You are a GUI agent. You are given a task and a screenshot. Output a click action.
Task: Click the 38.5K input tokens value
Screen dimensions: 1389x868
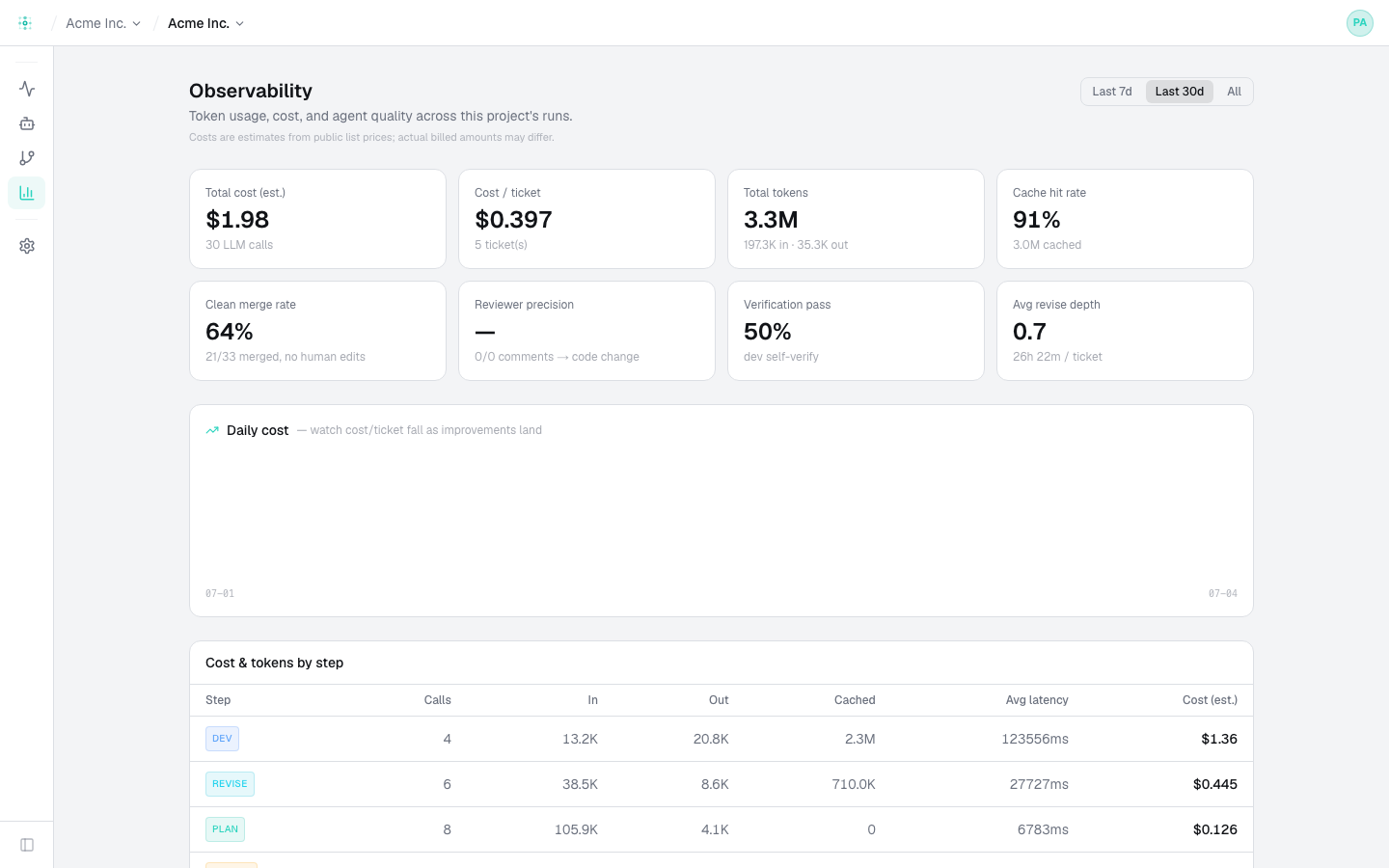coord(580,784)
